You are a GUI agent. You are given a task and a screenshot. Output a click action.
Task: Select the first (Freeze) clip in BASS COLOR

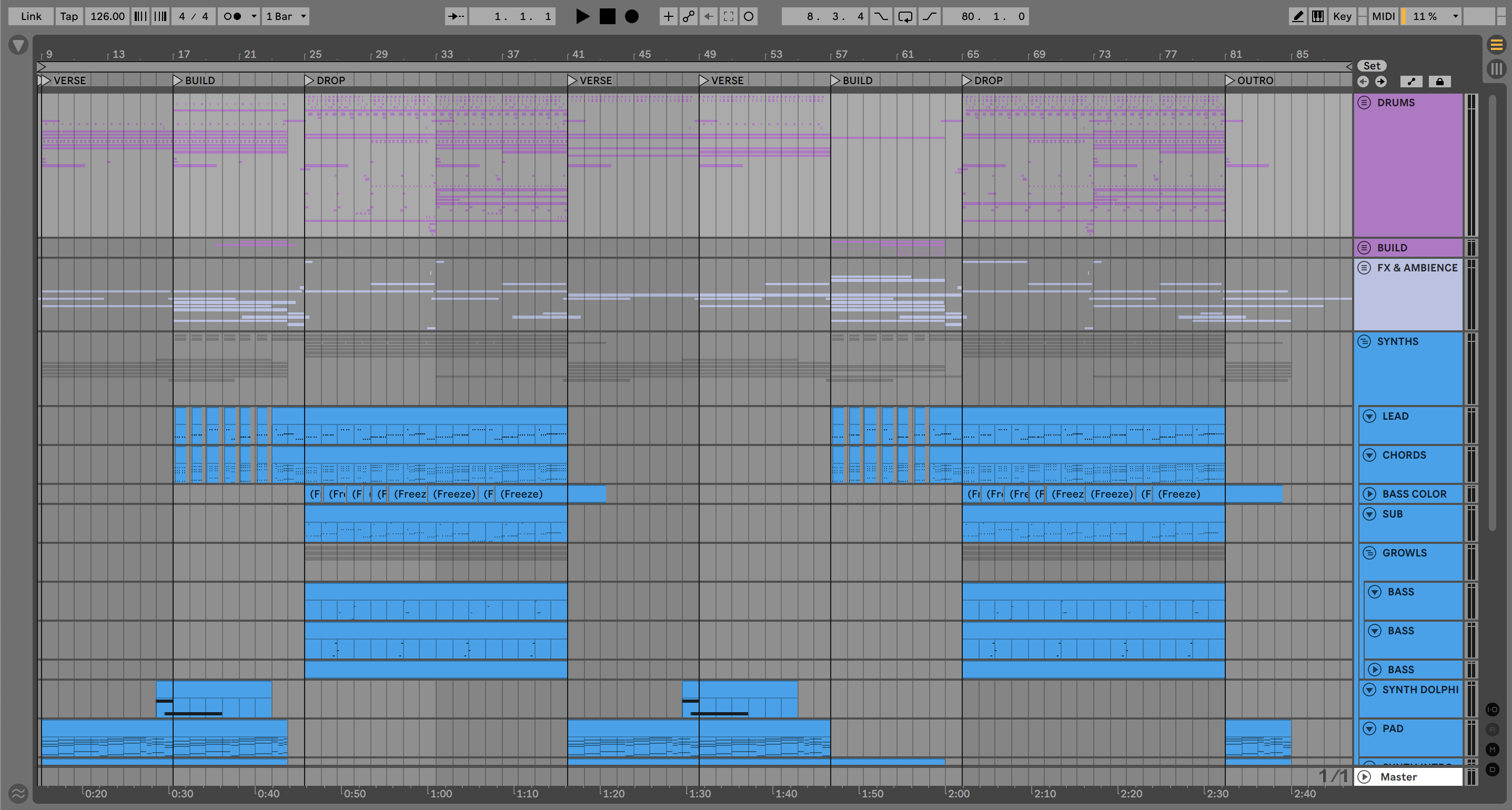pyautogui.click(x=315, y=494)
